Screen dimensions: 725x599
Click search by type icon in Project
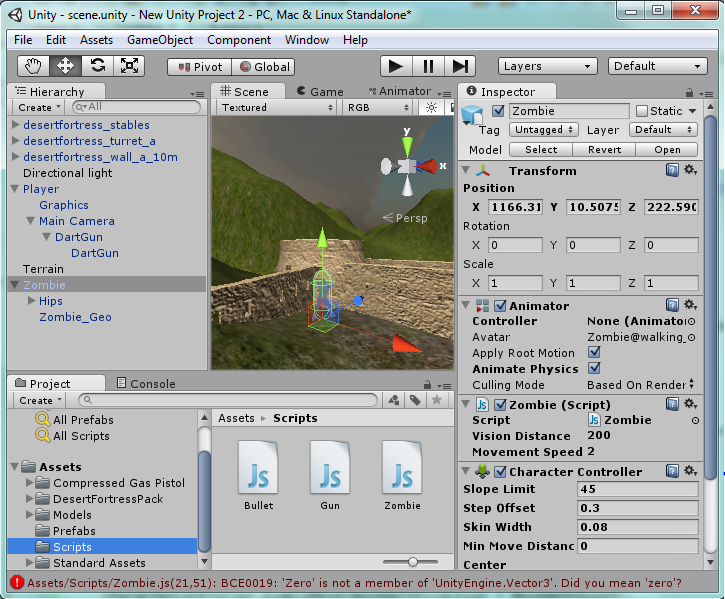(394, 400)
